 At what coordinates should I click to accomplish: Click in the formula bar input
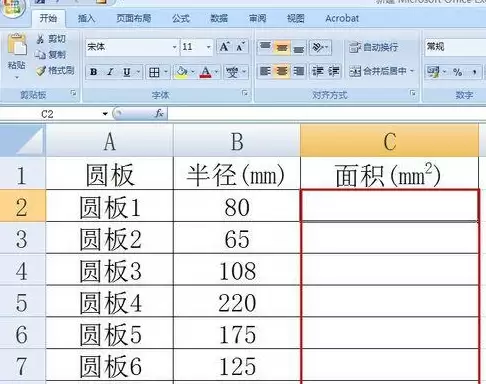(327, 114)
